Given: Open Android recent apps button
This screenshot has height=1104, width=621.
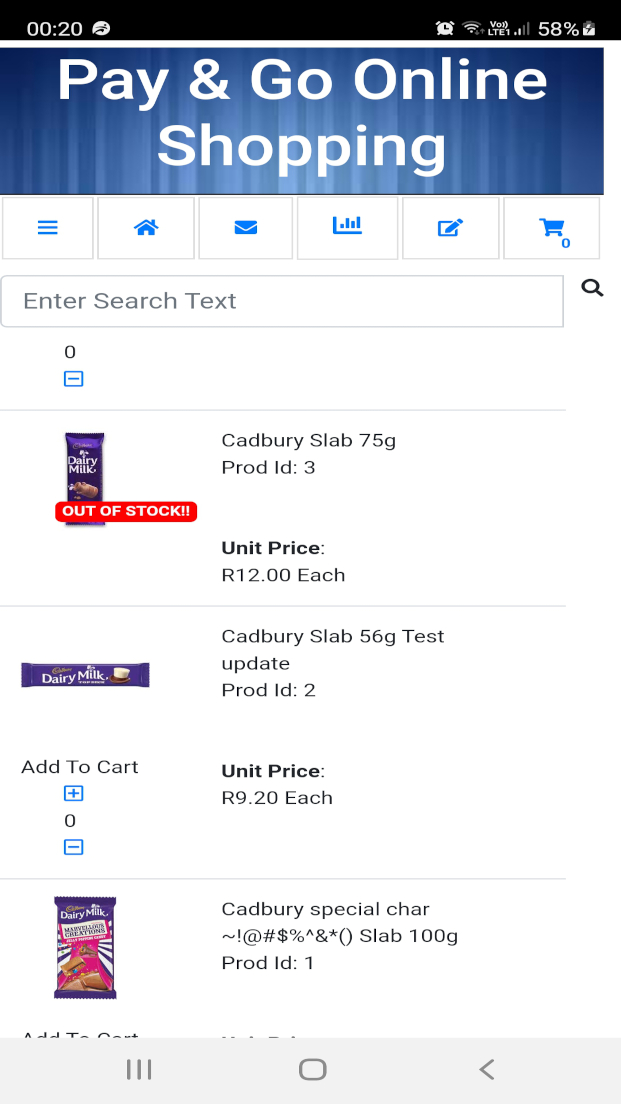Looking at the screenshot, I should tap(139, 1070).
